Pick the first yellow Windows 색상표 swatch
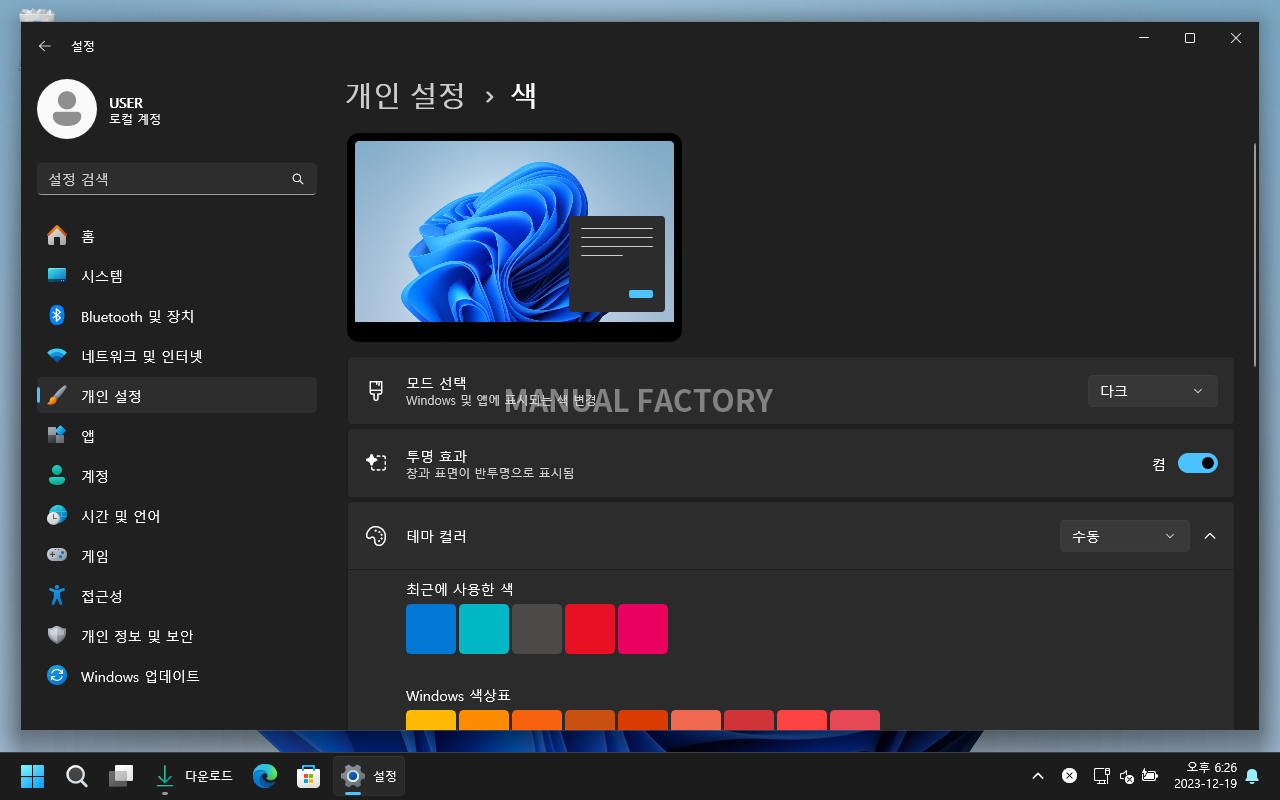 (x=431, y=720)
